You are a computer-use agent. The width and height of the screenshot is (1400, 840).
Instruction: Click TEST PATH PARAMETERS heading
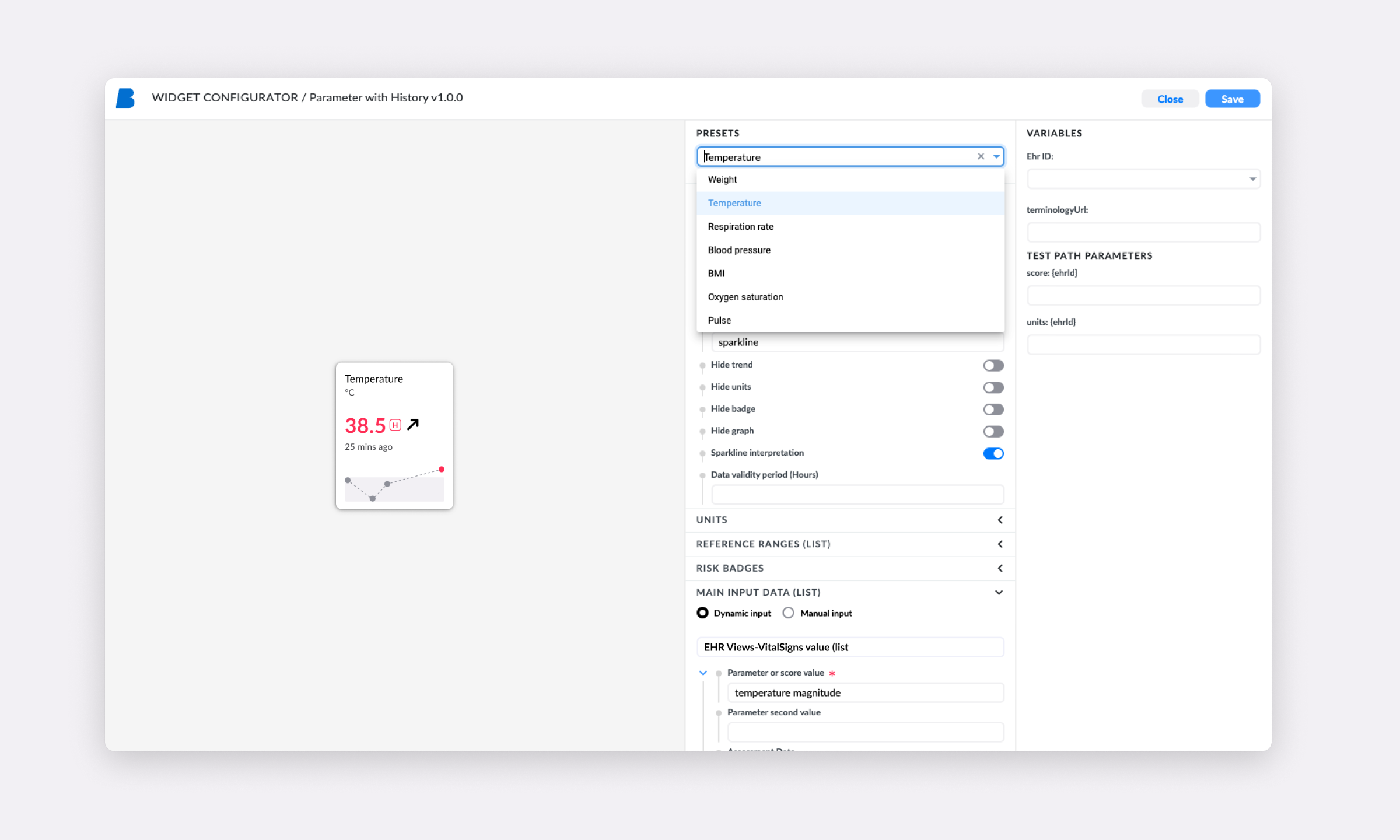[1090, 256]
